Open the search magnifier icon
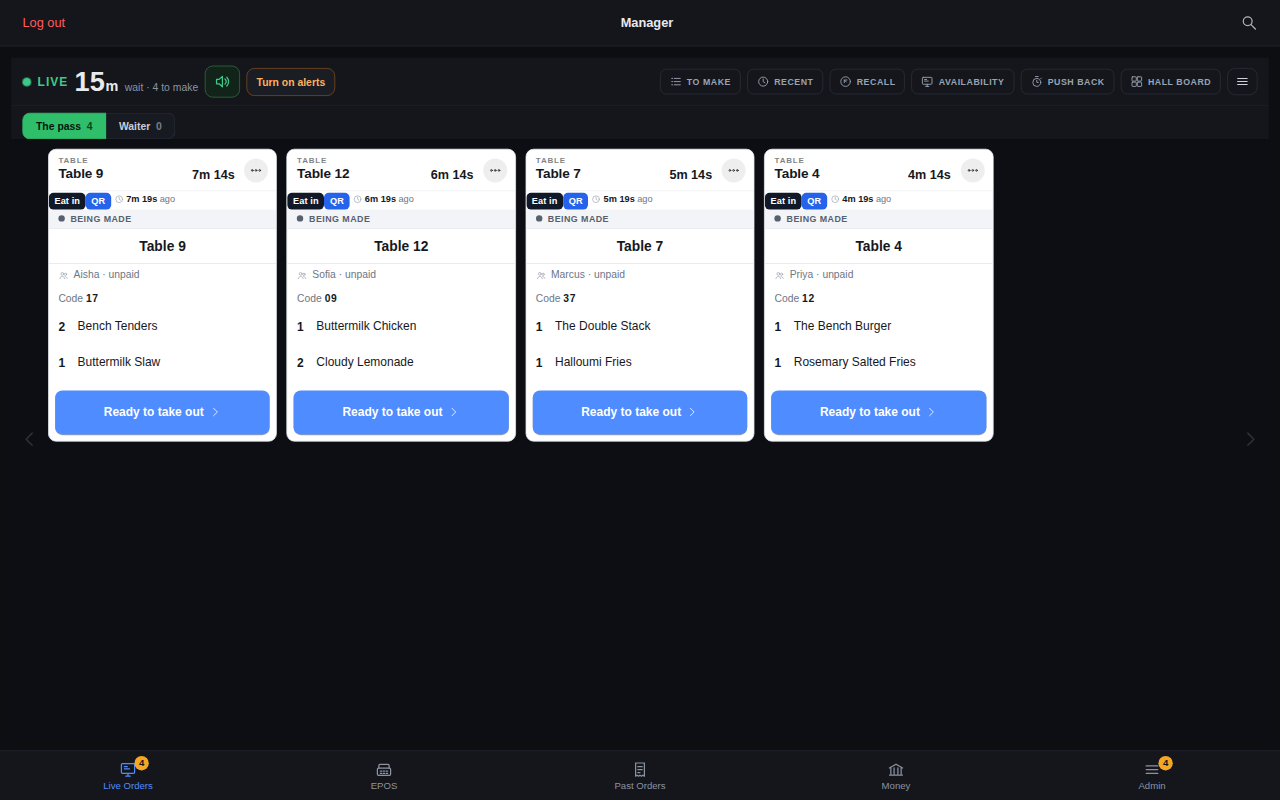Viewport: 1280px width, 800px height. click(1249, 23)
